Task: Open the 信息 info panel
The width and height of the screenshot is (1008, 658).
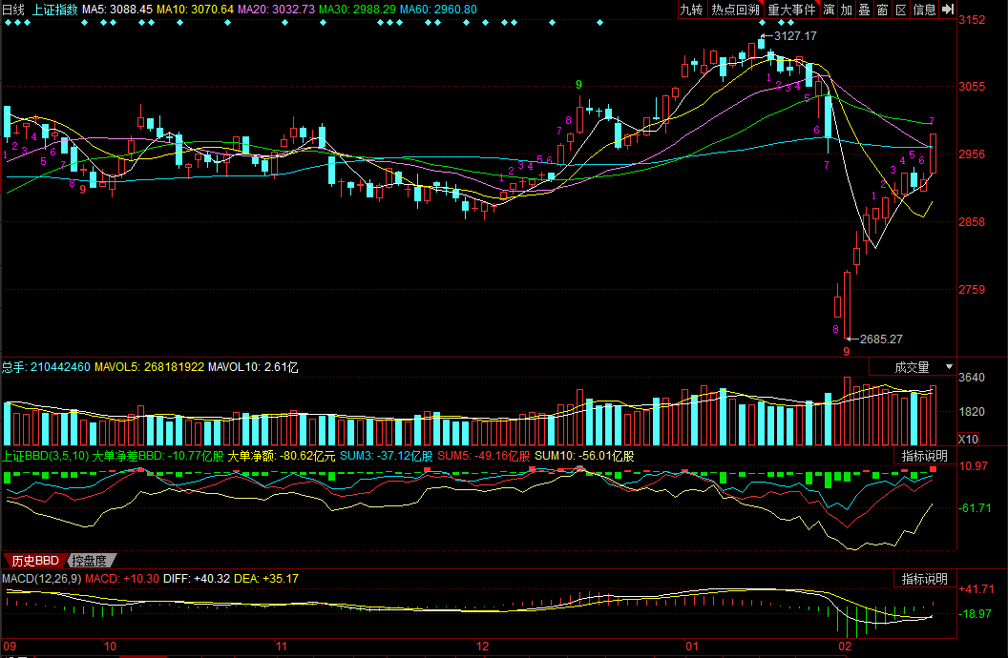Action: pyautogui.click(x=924, y=9)
